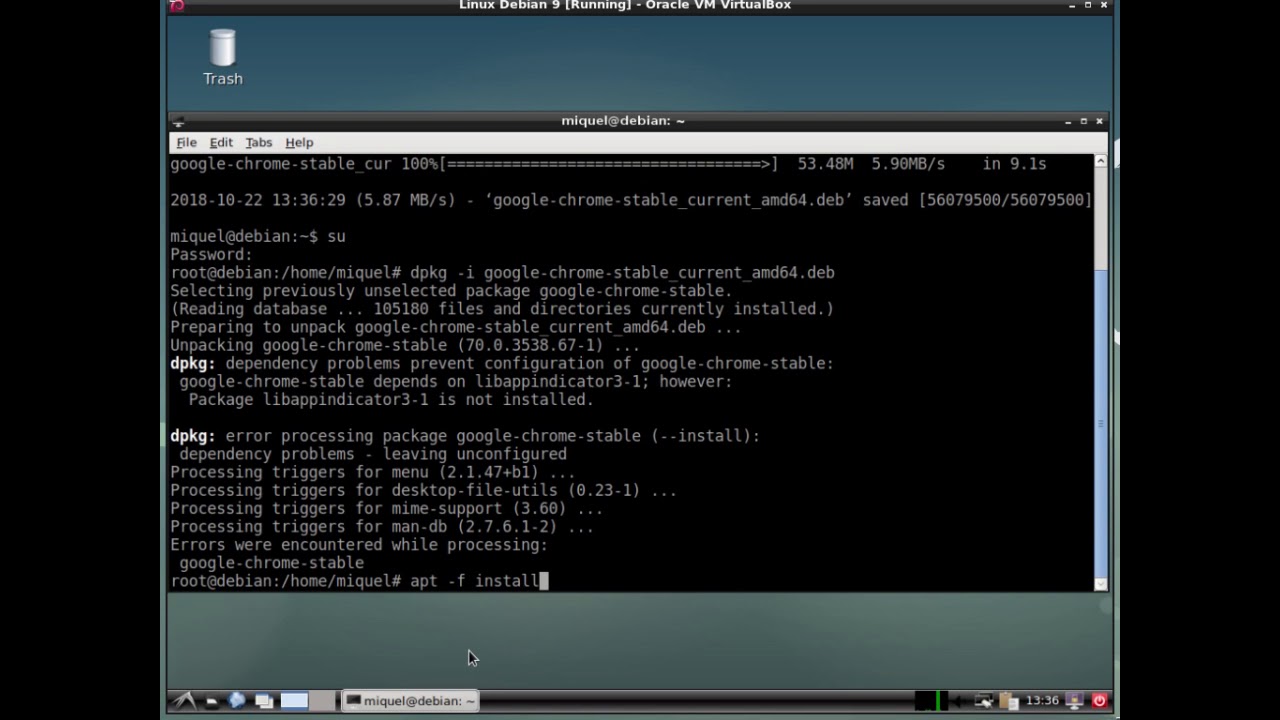Image resolution: width=1280 pixels, height=720 pixels.
Task: Click the "Password:" prompt line
Action: pyautogui.click(x=211, y=254)
